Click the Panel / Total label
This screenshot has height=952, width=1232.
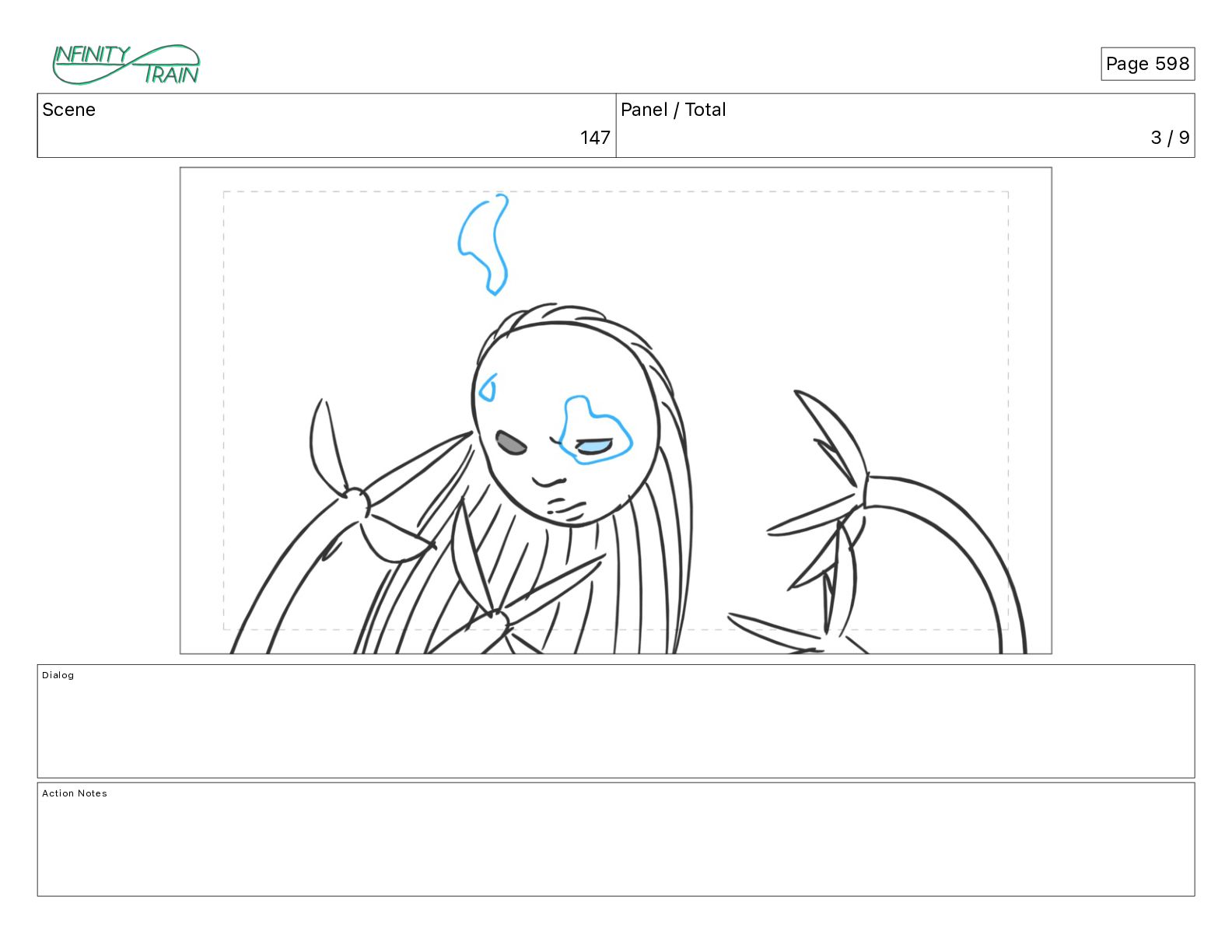(x=673, y=110)
